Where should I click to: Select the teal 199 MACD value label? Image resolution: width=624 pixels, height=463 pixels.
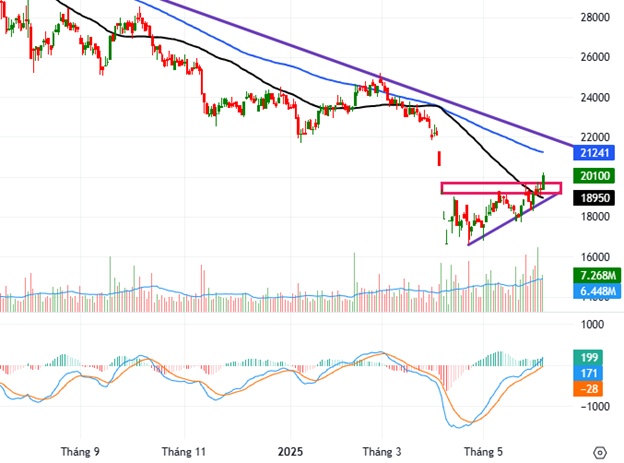coord(591,357)
